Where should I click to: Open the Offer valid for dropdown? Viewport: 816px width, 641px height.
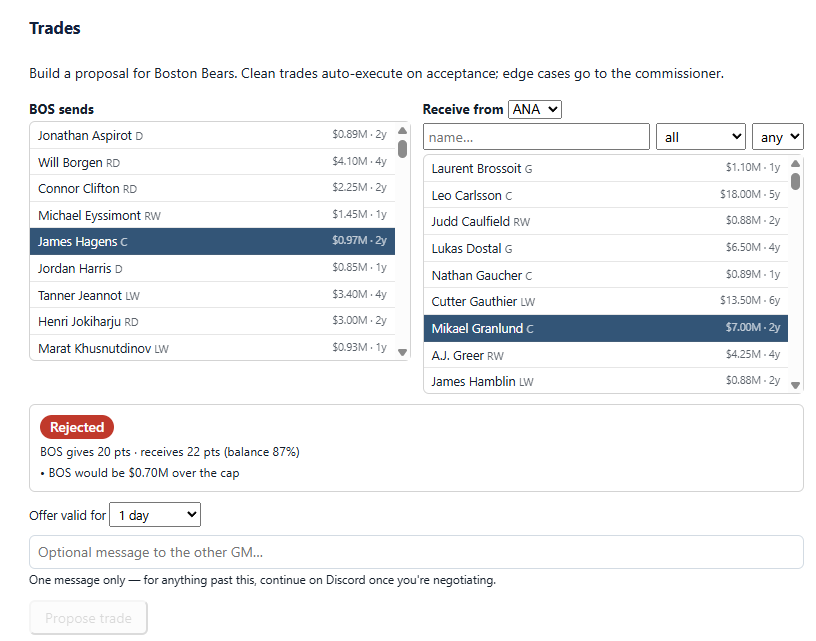[x=155, y=515]
